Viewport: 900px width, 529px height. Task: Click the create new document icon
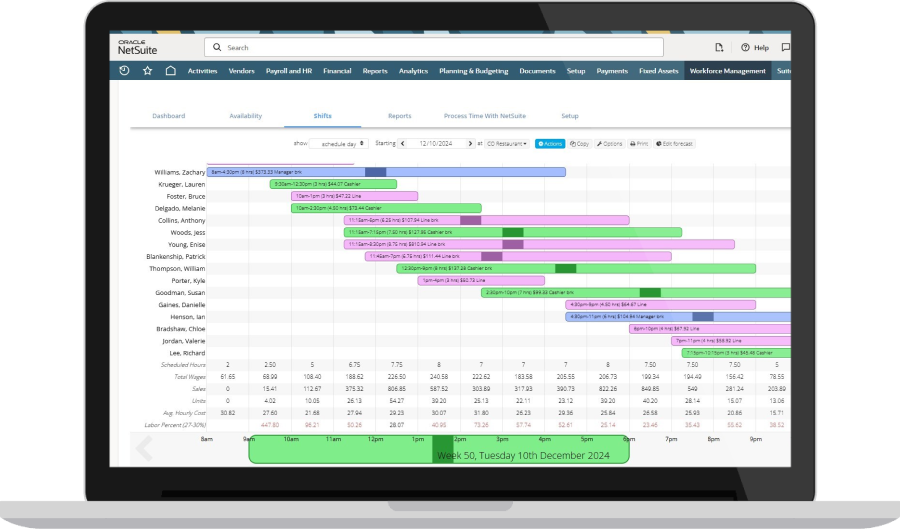(719, 47)
